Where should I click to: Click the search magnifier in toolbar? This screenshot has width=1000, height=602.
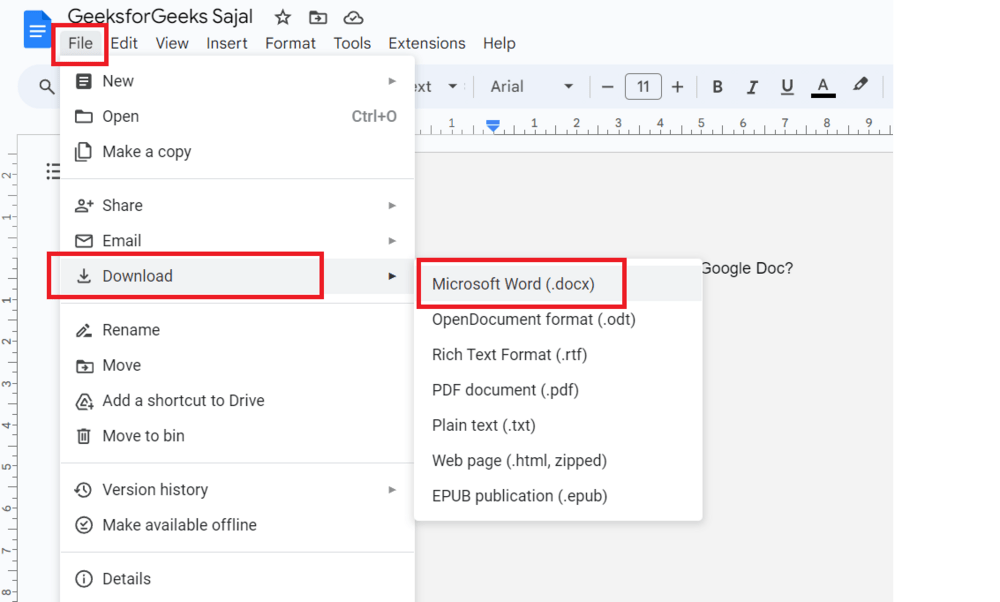pos(47,86)
